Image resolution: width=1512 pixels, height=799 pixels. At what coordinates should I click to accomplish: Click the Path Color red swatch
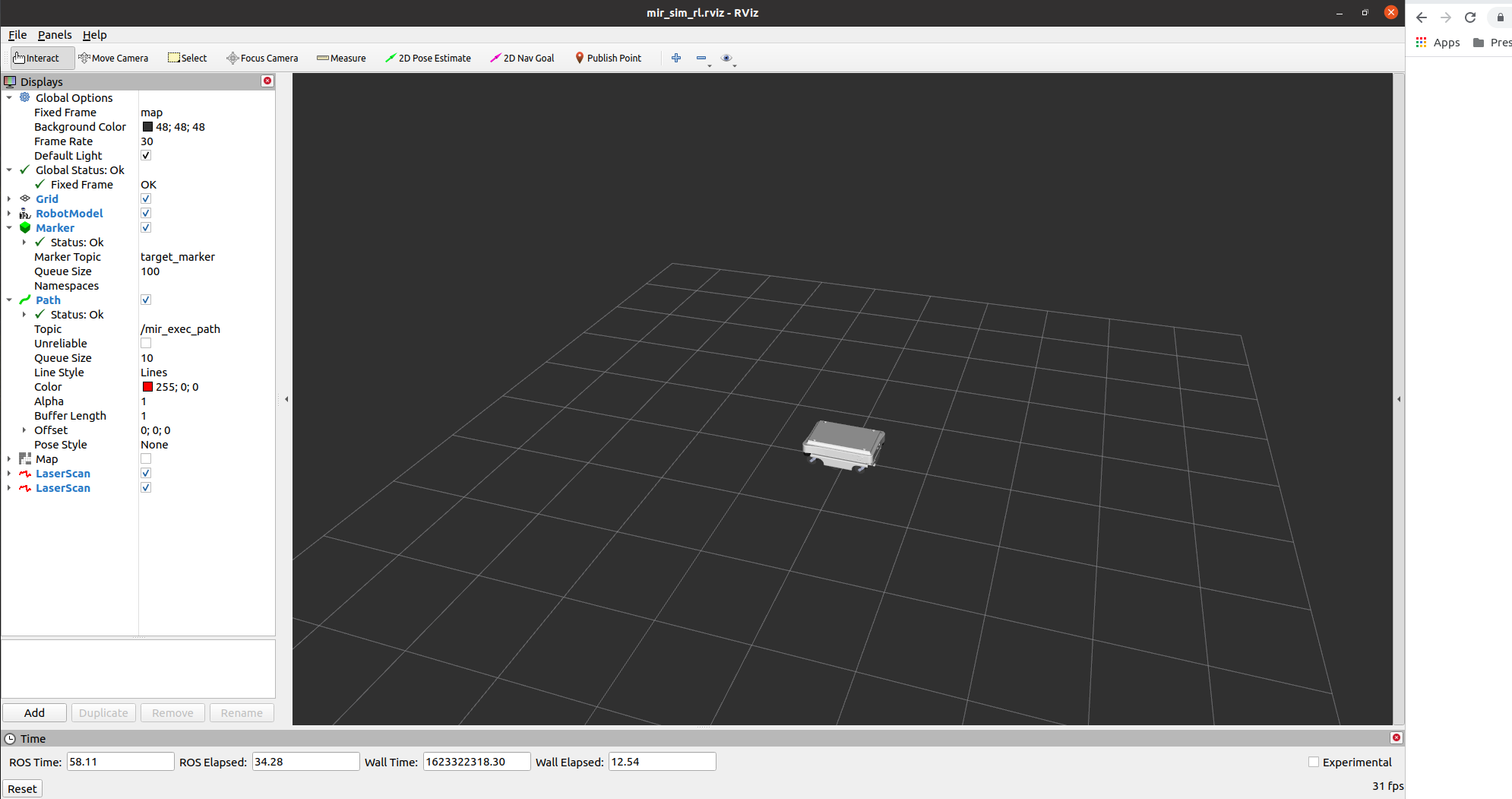[147, 386]
